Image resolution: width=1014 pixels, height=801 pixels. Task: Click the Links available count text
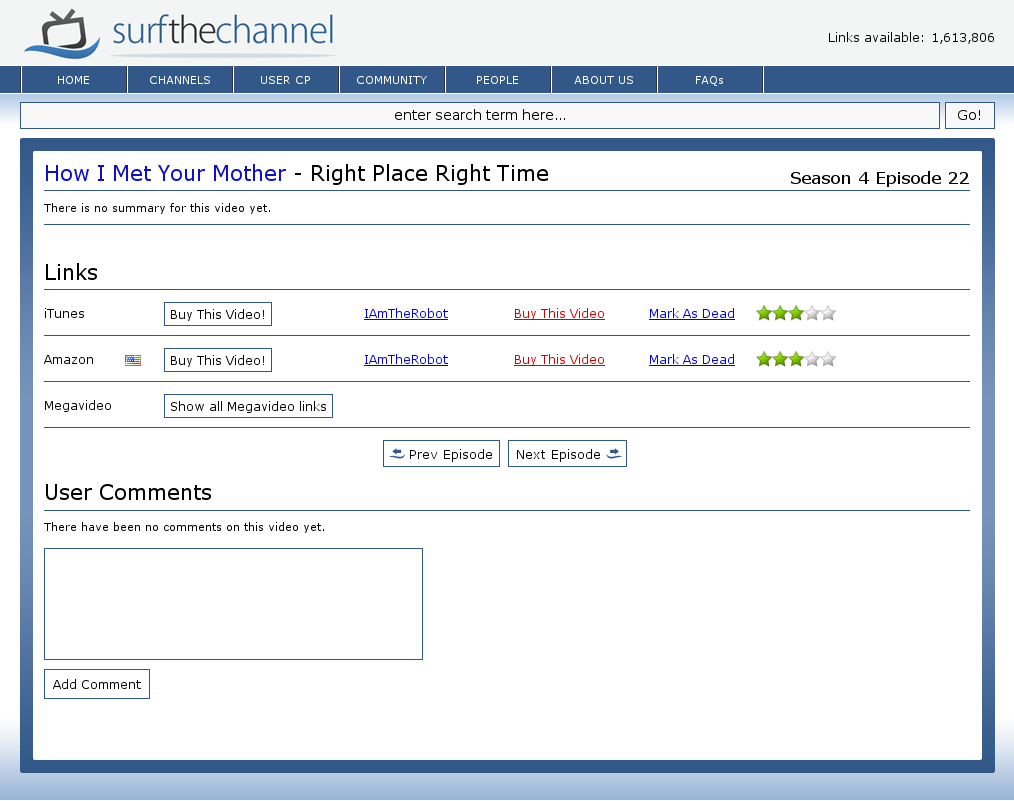(911, 37)
